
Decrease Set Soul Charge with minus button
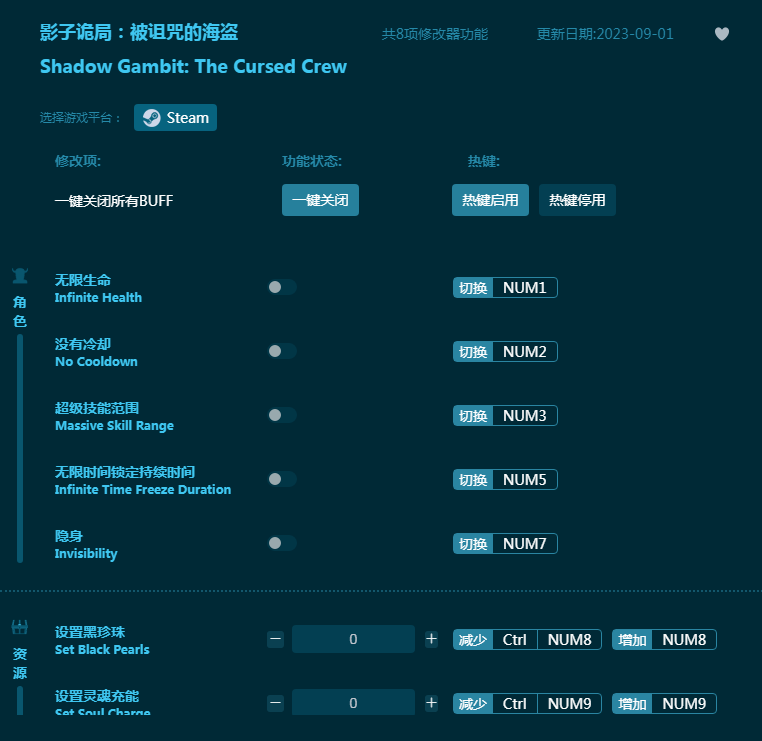[x=276, y=703]
